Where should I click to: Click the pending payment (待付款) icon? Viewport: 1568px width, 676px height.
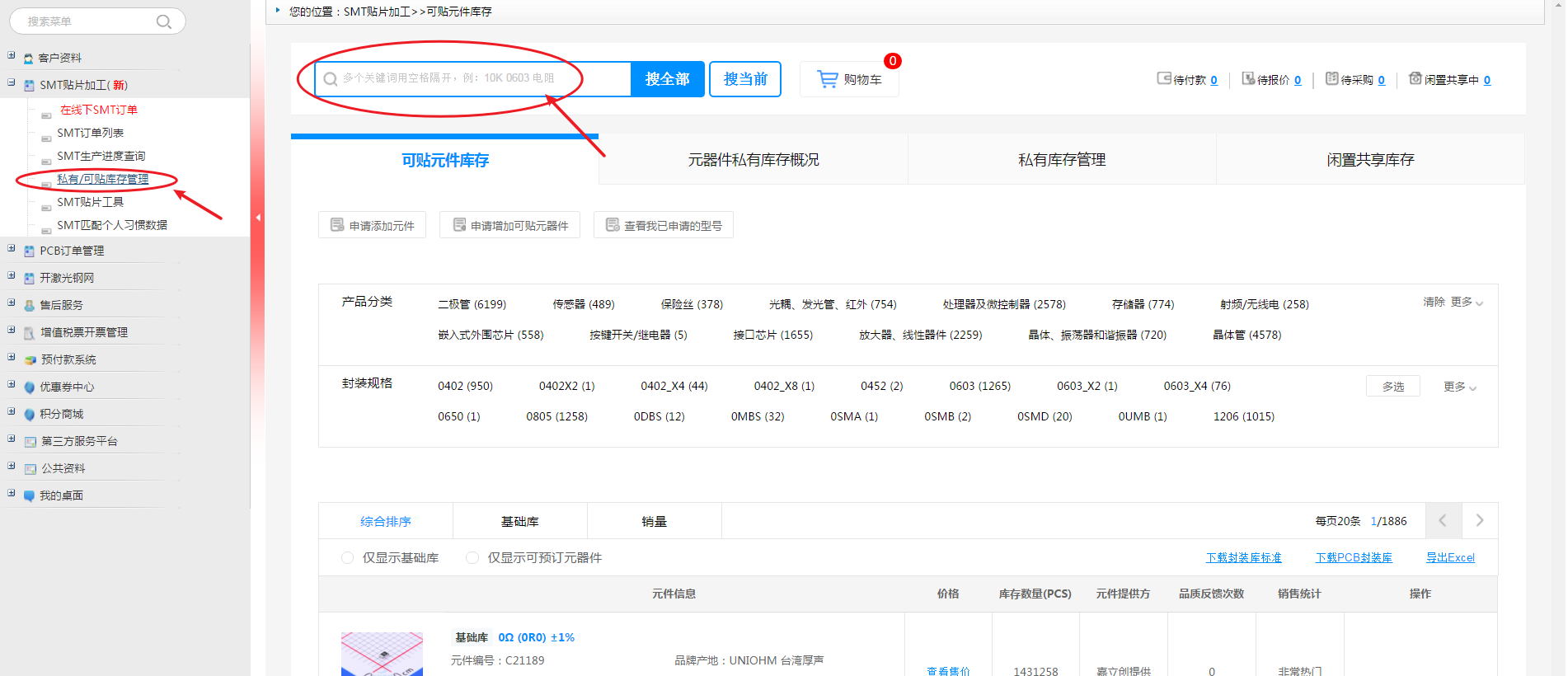[1163, 78]
